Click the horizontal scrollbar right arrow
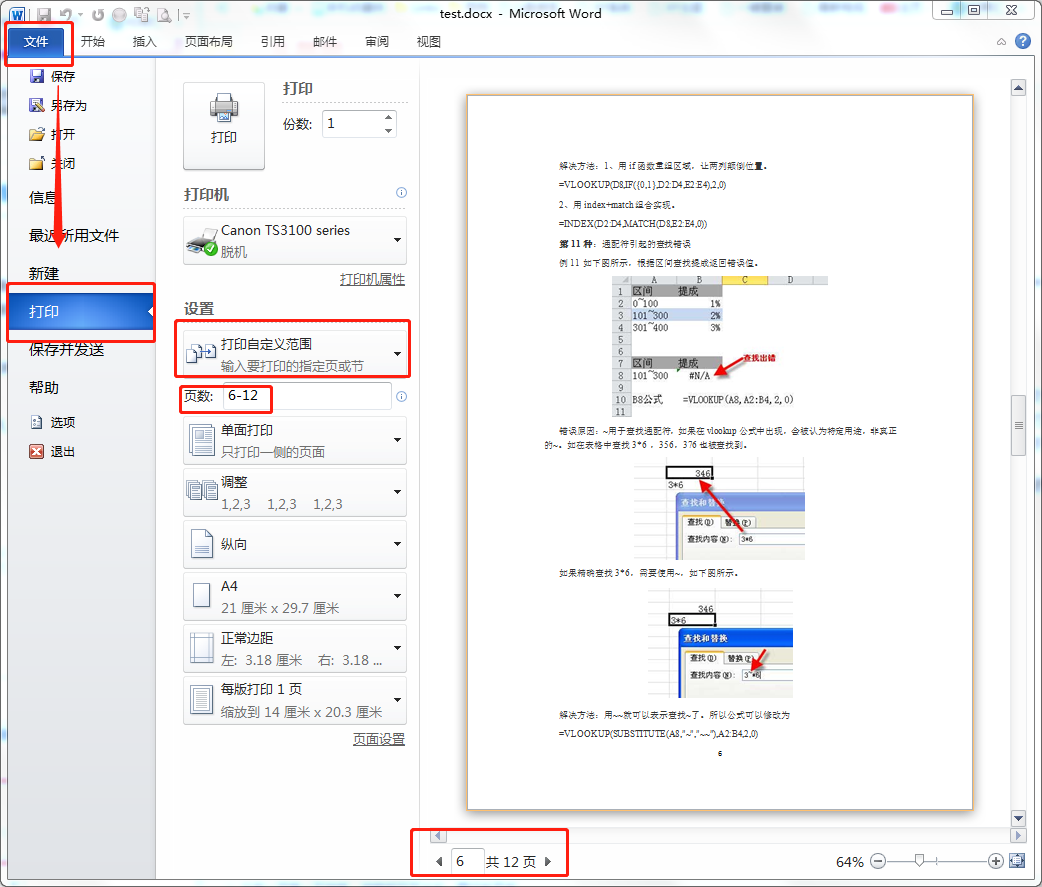The image size is (1042, 887). (1018, 835)
